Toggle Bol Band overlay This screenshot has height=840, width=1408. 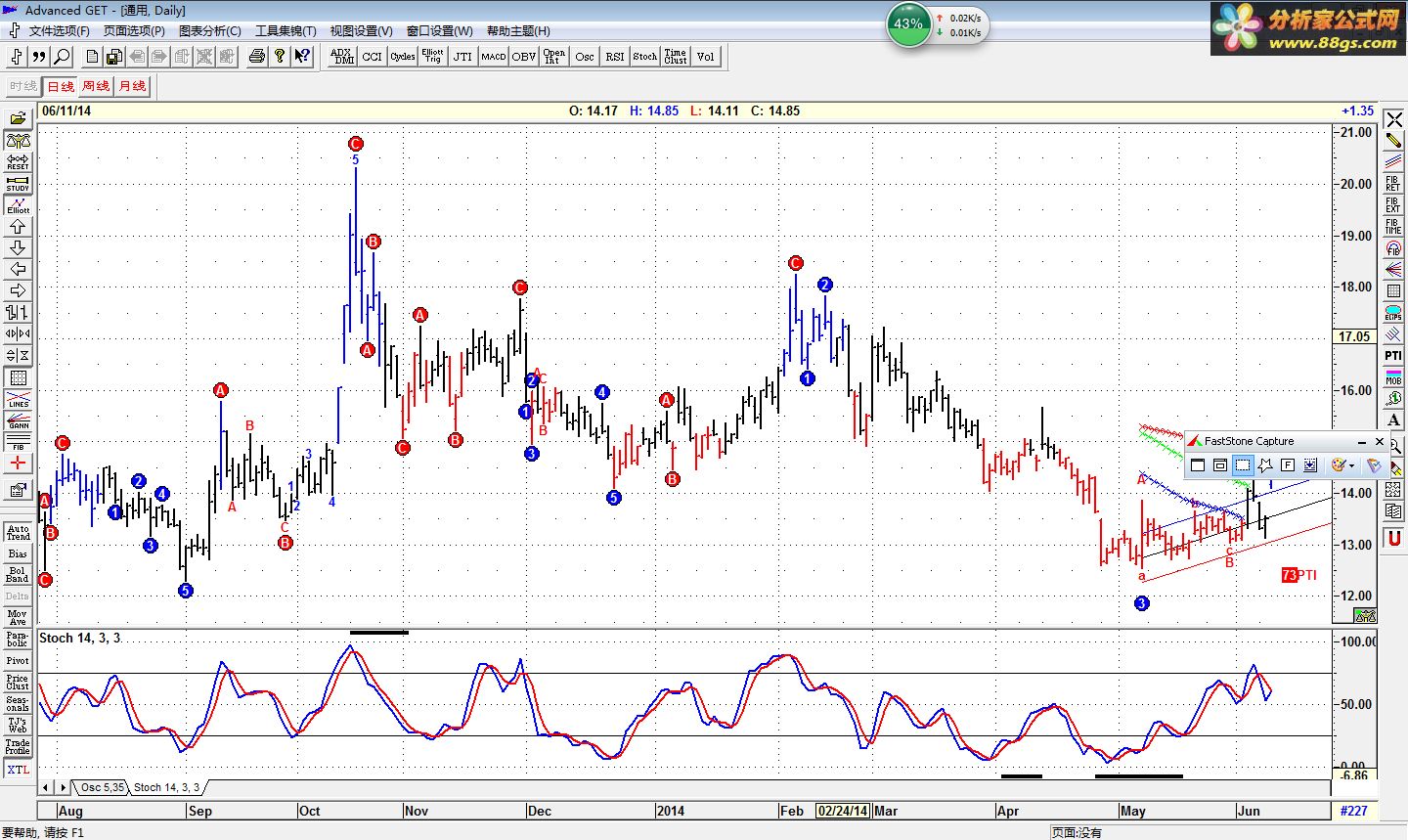tap(18, 575)
